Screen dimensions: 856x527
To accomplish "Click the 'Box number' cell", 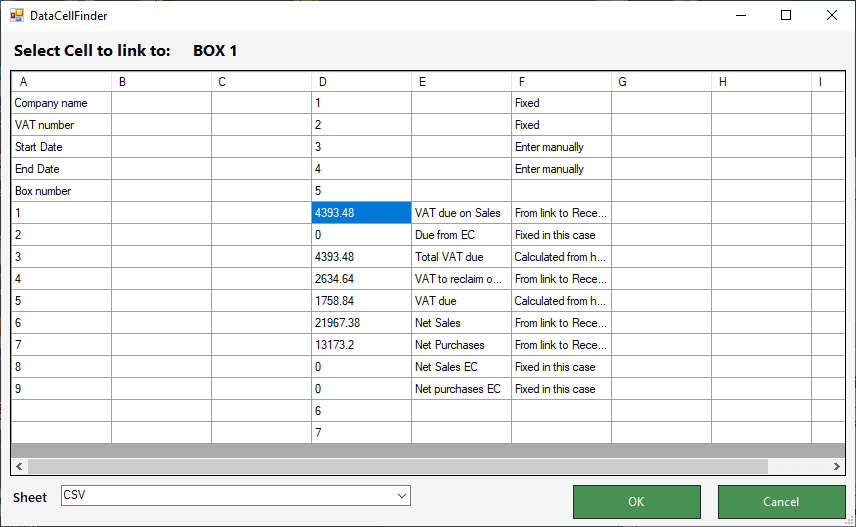I will coord(61,191).
